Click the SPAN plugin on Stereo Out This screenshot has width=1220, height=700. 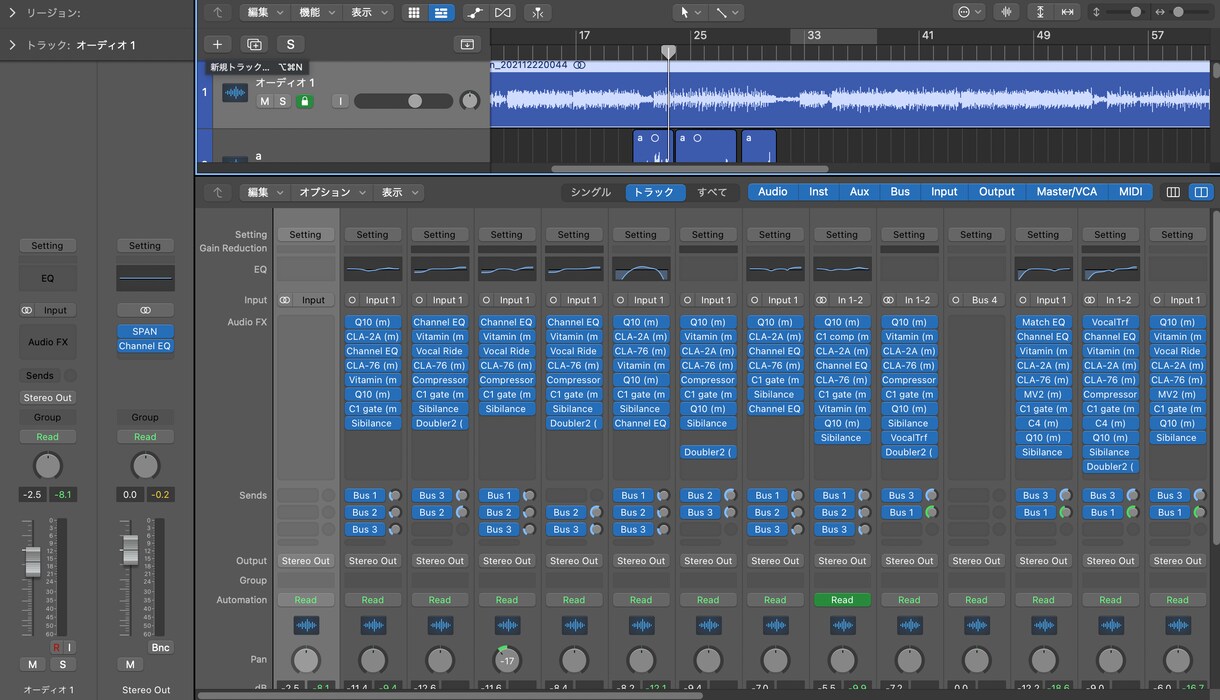pos(145,331)
